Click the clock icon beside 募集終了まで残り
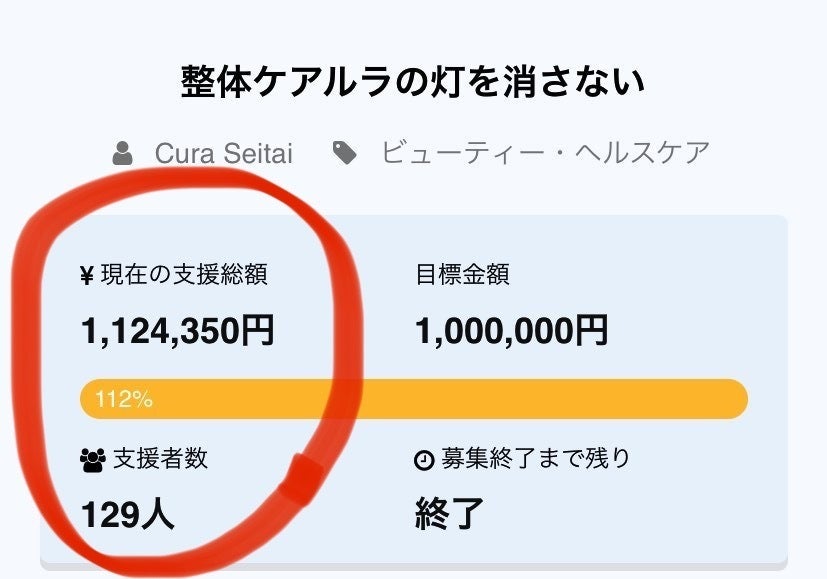The width and height of the screenshot is (827, 579). (x=424, y=460)
